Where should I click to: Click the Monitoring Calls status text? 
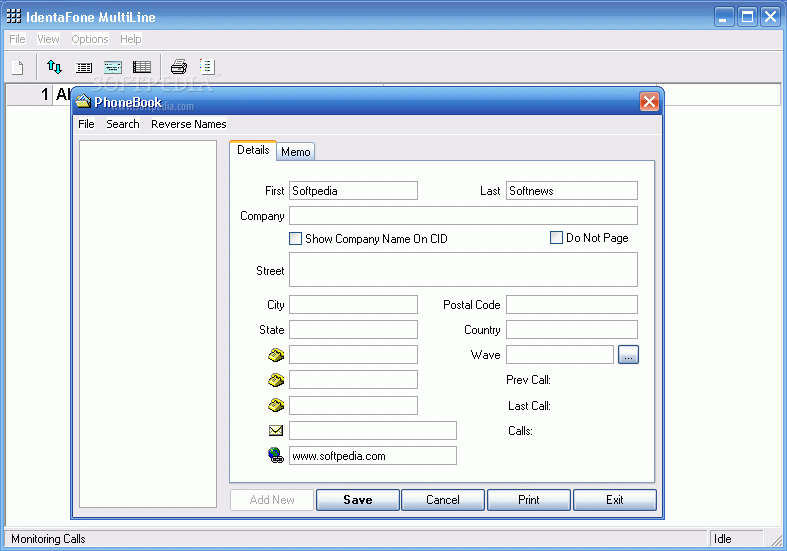[48, 539]
